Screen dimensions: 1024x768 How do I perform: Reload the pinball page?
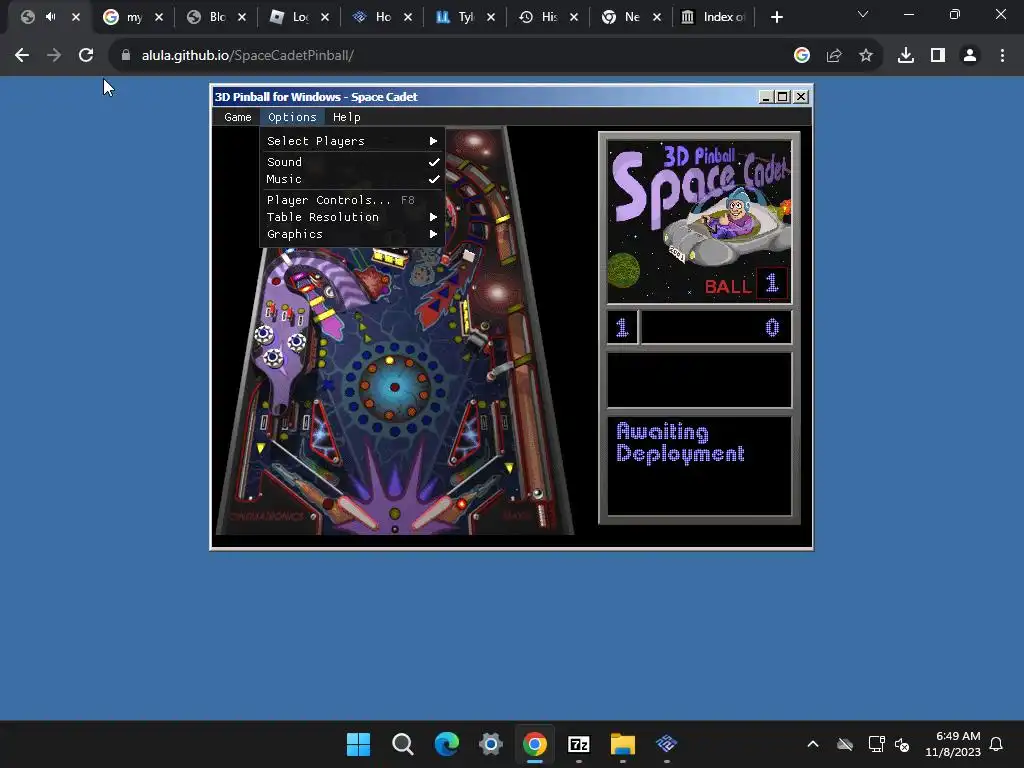click(x=86, y=56)
